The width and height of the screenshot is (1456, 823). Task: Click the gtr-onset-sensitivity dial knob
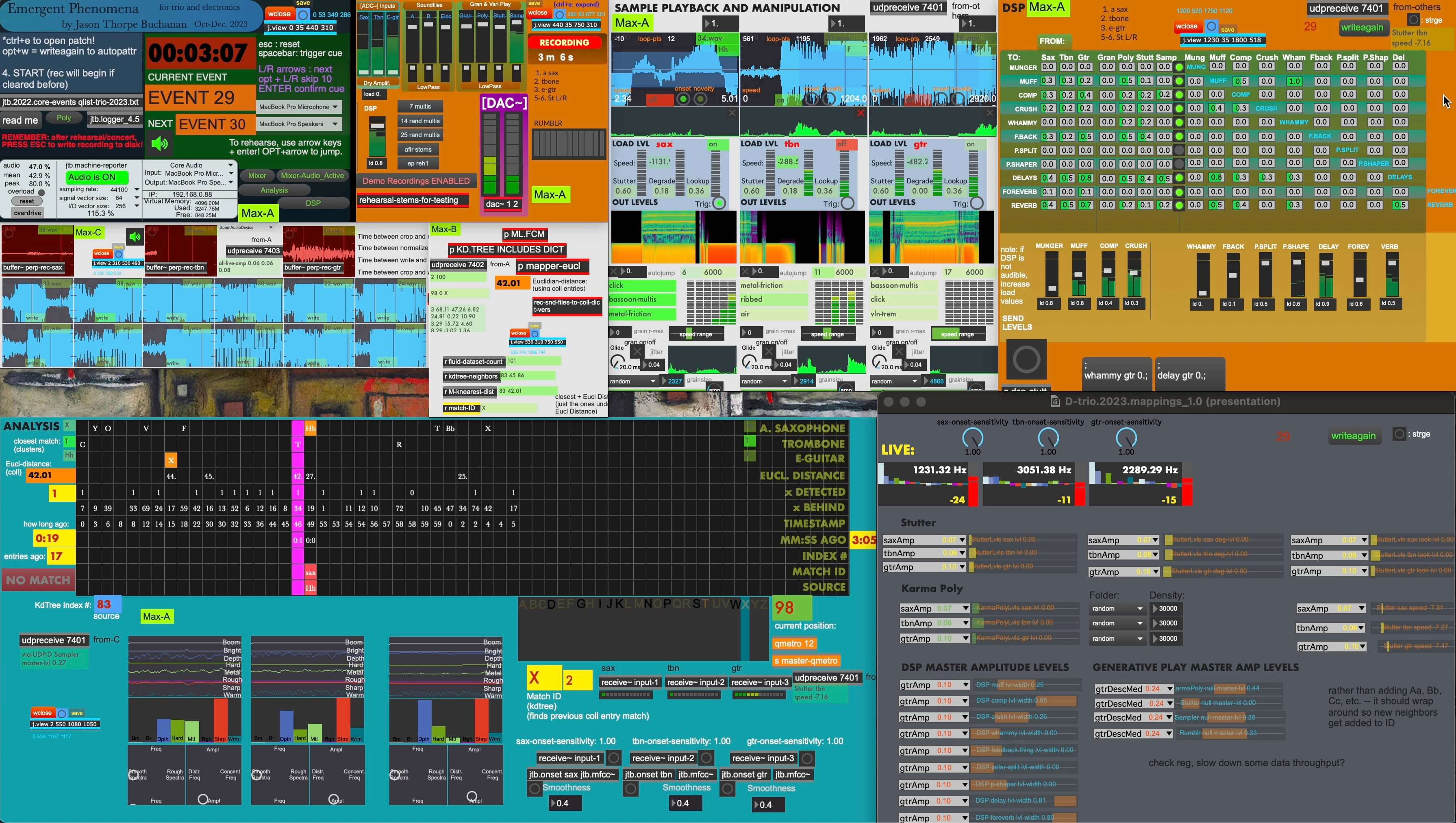click(x=1126, y=437)
